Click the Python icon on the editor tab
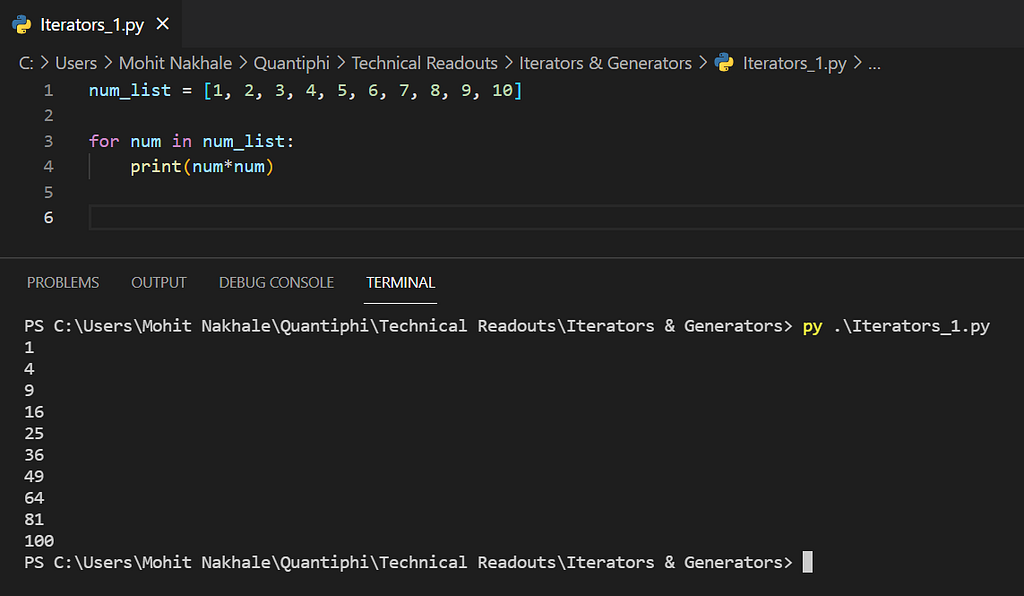This screenshot has width=1024, height=596. (x=22, y=25)
